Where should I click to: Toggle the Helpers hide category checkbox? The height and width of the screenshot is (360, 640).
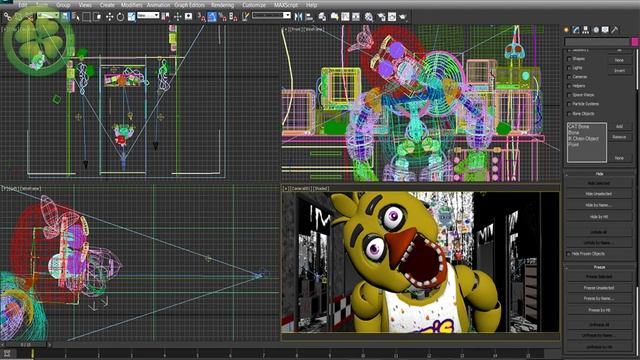[x=569, y=86]
